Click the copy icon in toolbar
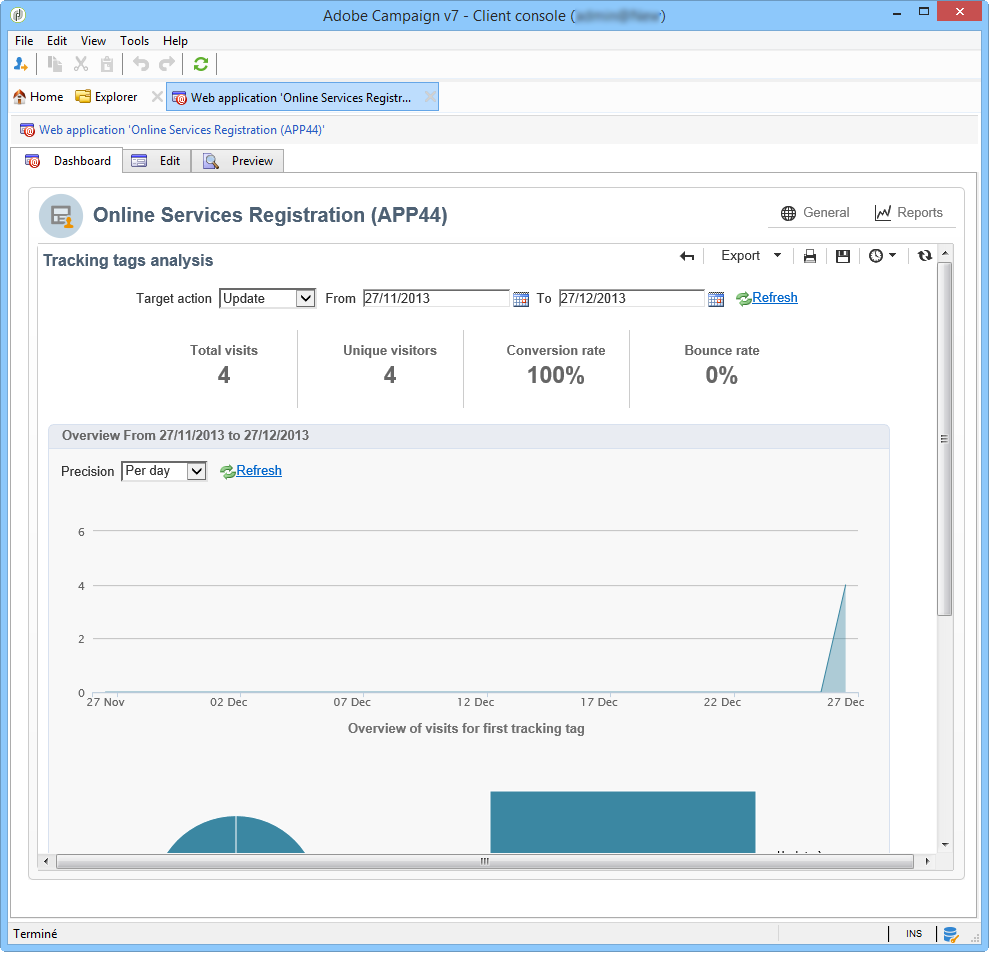Image resolution: width=1007 pixels, height=975 pixels. [55, 64]
